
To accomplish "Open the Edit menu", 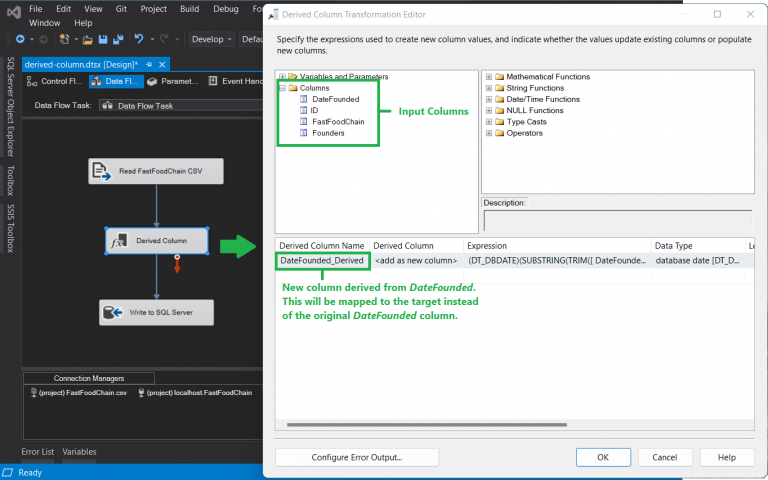I will coord(63,9).
